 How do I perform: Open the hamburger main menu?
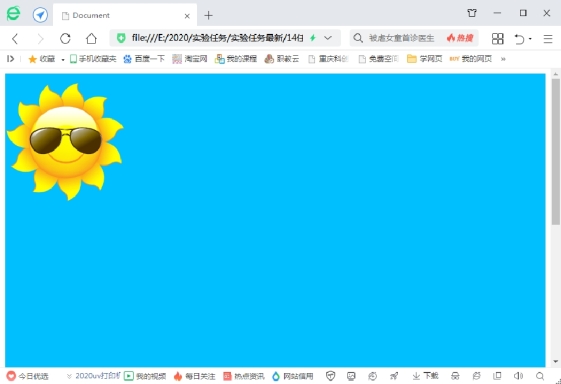click(x=548, y=39)
